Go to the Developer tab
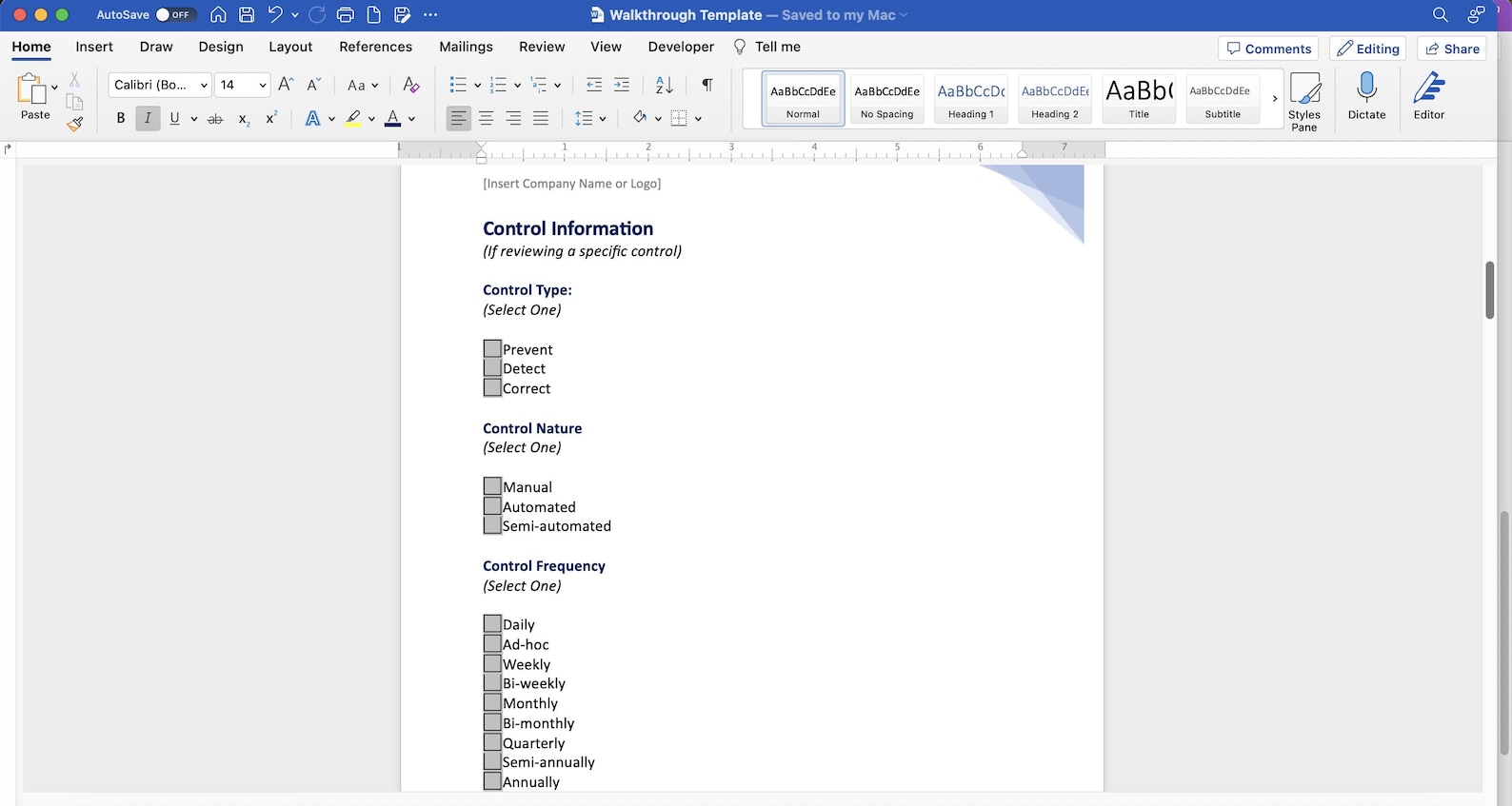The width and height of the screenshot is (1512, 806). 681,47
